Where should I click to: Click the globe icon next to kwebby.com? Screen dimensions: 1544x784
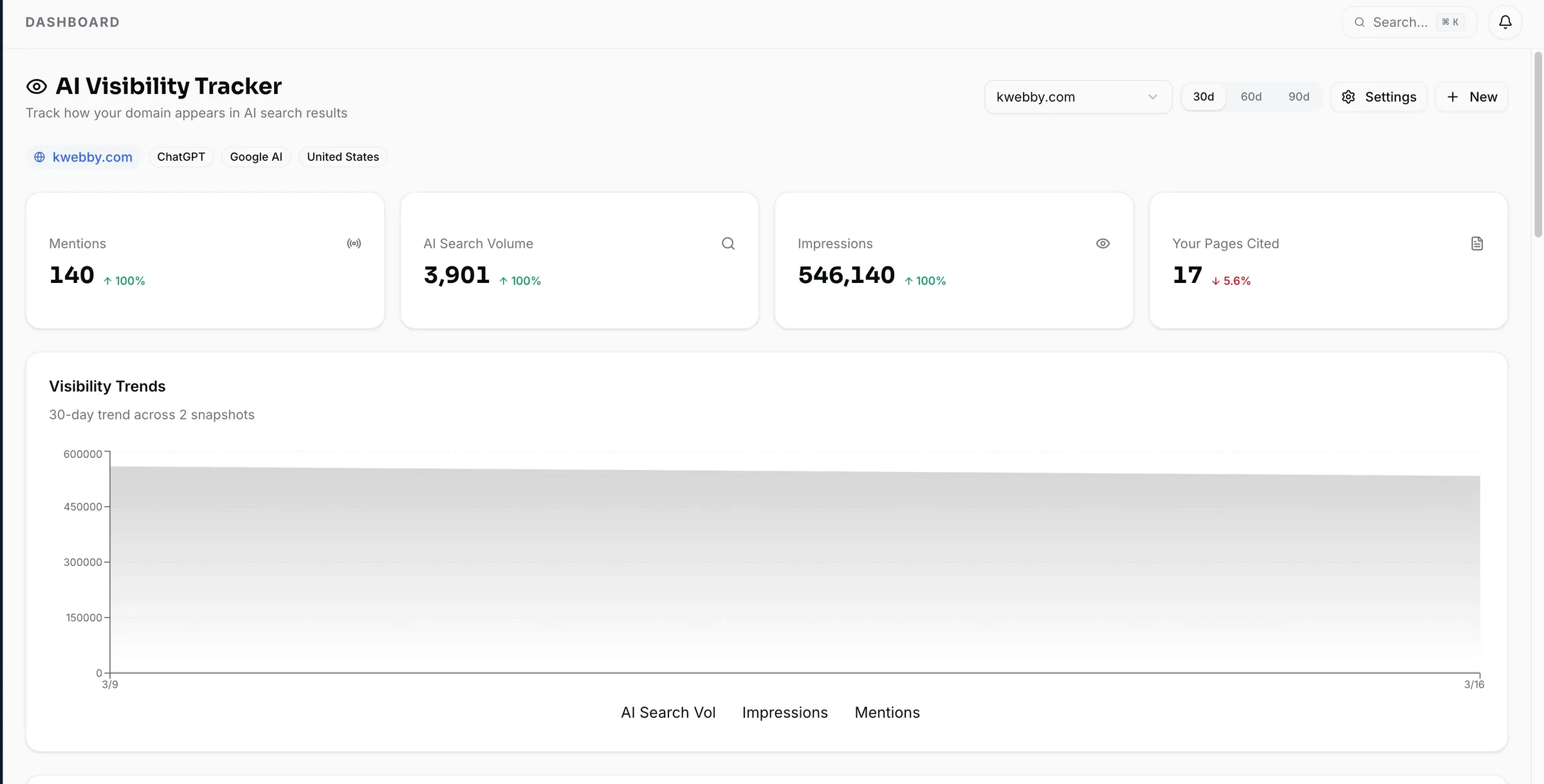40,157
